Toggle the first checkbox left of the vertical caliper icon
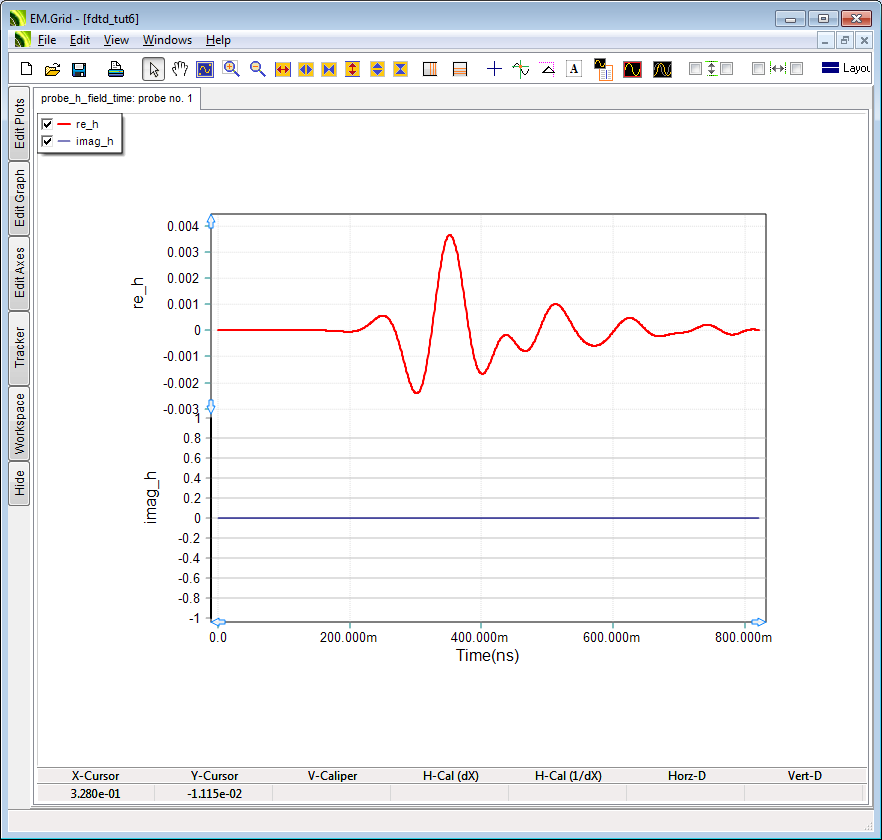This screenshot has width=882, height=840. (695, 69)
